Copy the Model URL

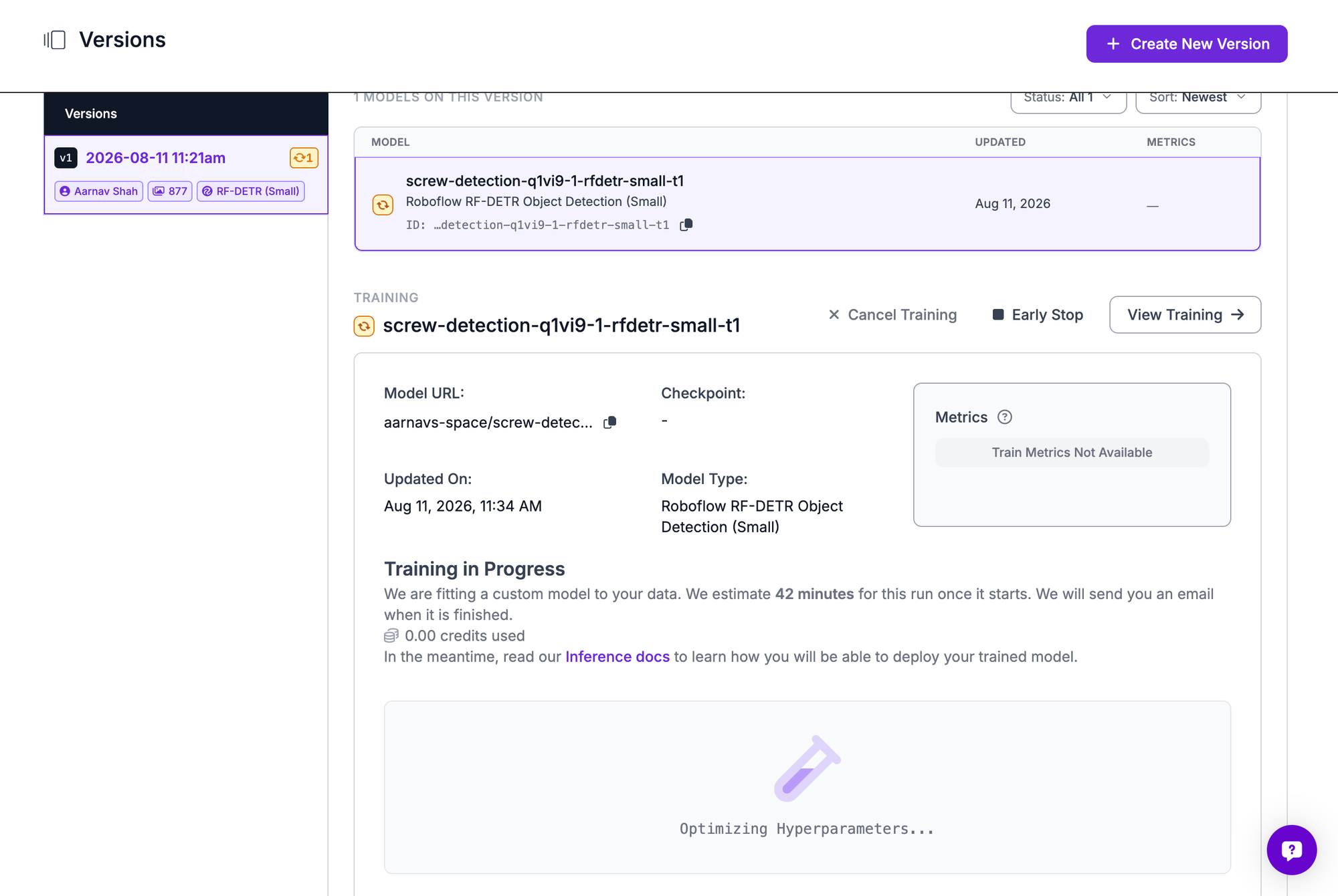click(x=609, y=423)
